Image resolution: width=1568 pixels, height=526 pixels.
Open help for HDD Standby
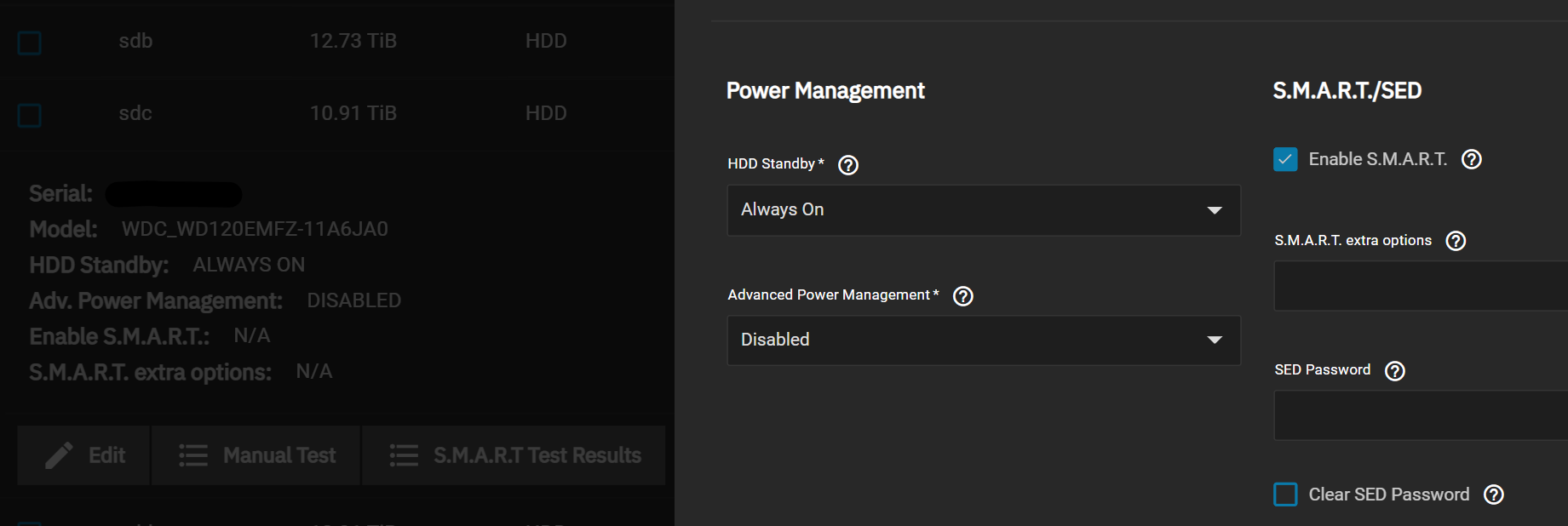(x=848, y=165)
